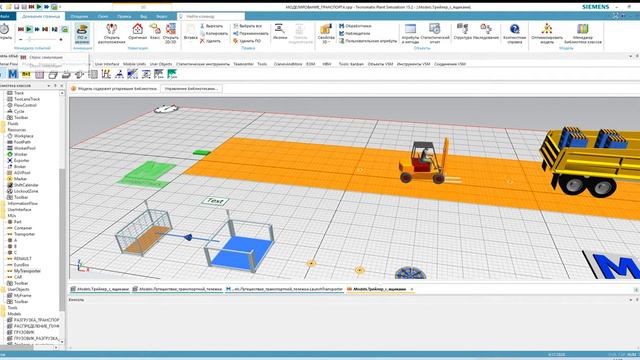This screenshot has width=640, height=360.
Task: Click the save icon in quick access toolbar
Action: (x=16, y=7)
